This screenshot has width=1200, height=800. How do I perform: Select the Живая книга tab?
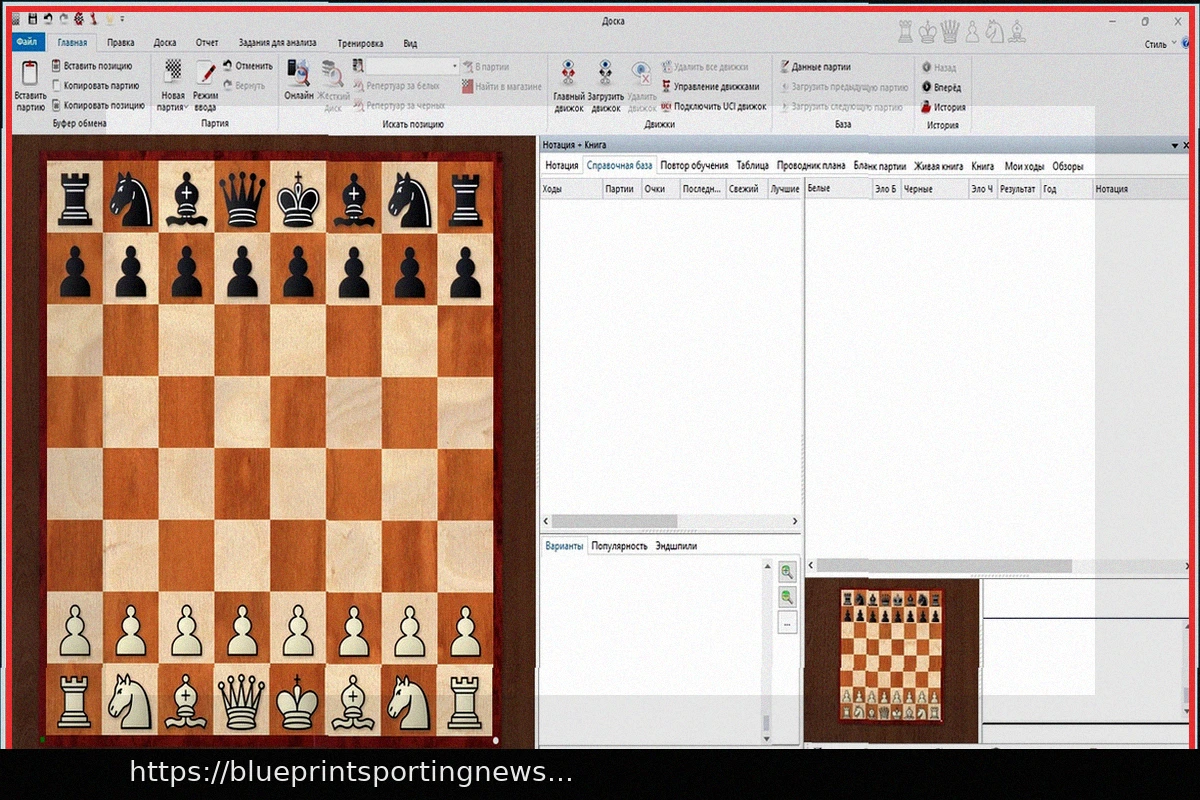coord(938,166)
